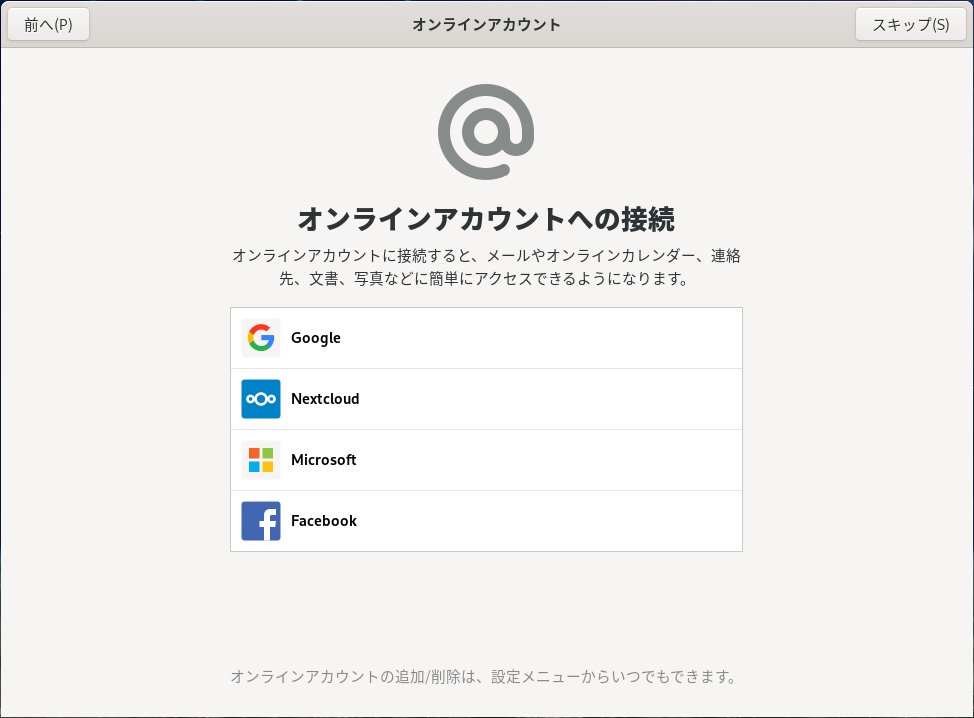Click the large @ symbol graphic

(486, 132)
